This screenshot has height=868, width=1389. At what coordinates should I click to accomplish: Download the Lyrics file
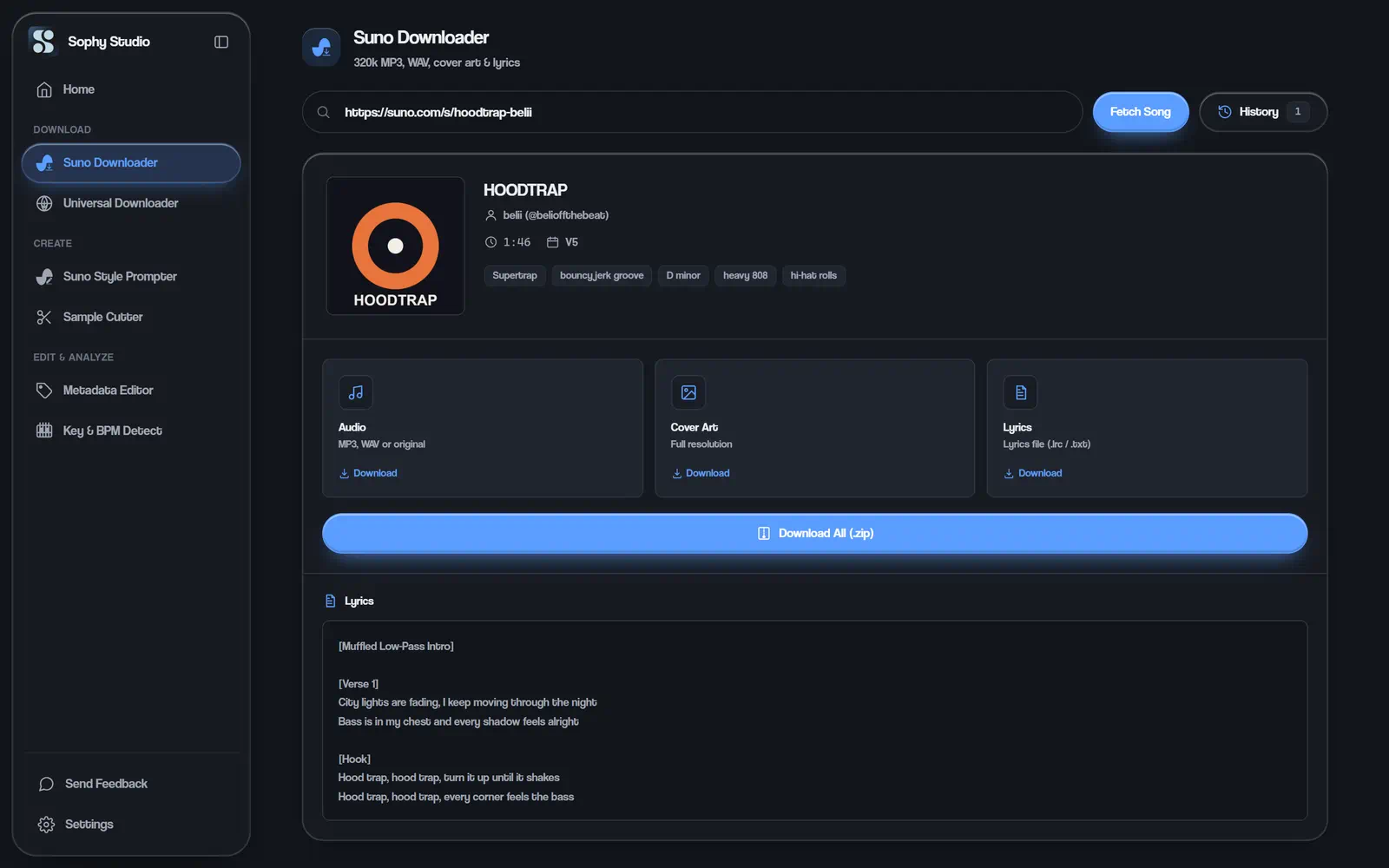coord(1033,473)
